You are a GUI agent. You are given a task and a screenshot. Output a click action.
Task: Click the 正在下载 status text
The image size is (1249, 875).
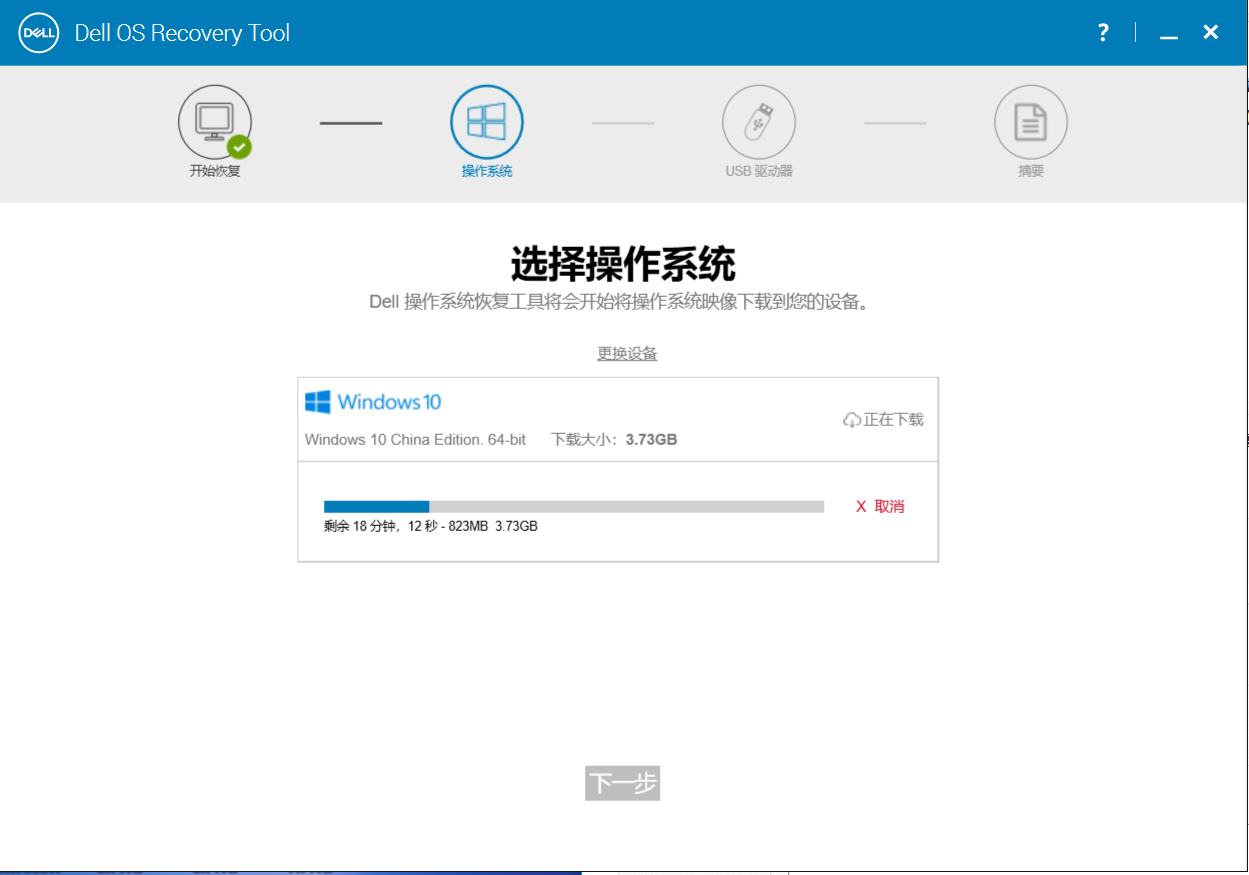tap(894, 420)
